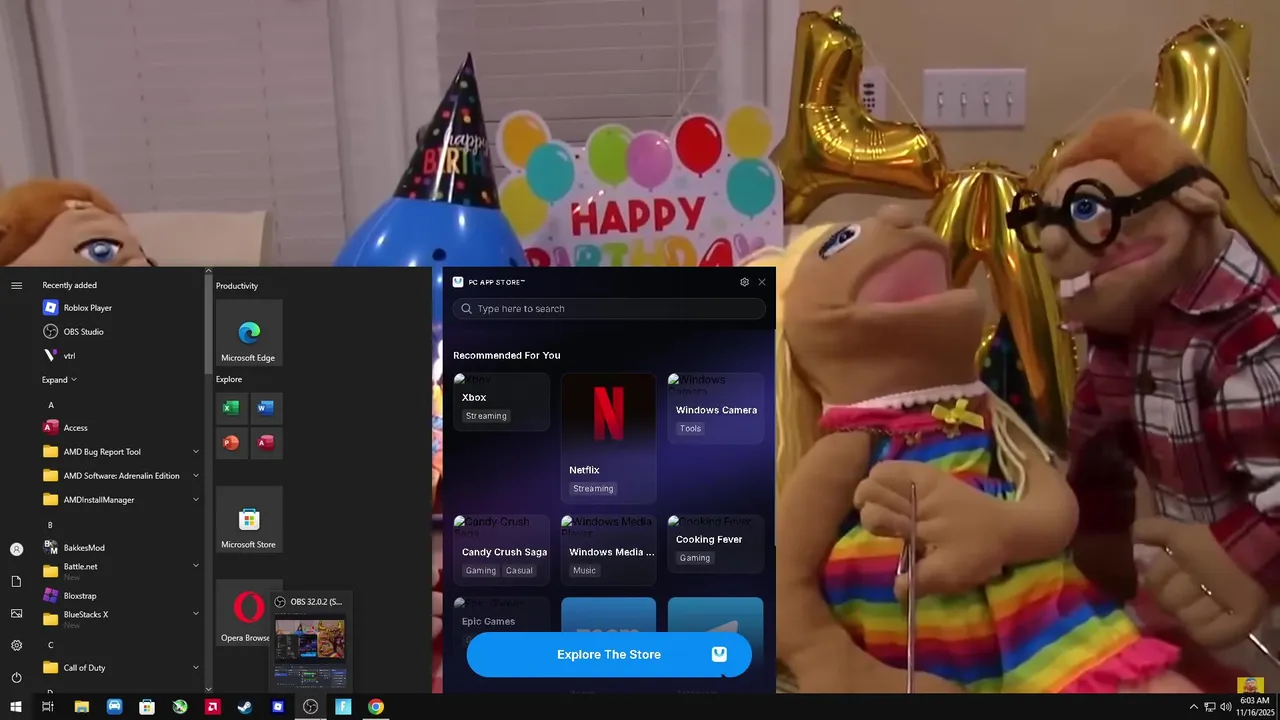Screen dimensions: 1280x720
Task: Expand the Battle.net folder
Action: coord(196,566)
